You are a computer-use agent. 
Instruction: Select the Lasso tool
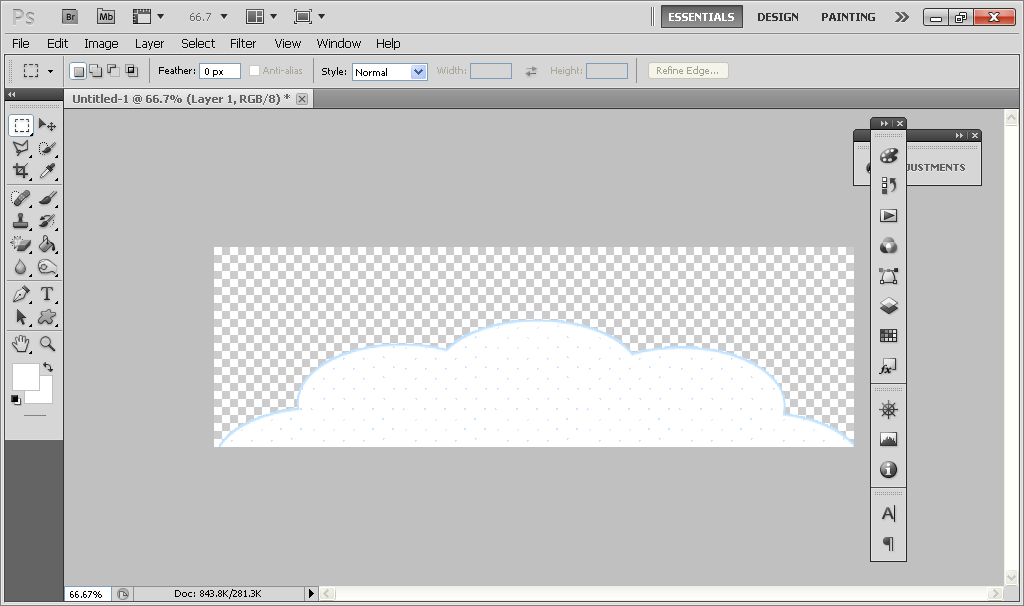pyautogui.click(x=22, y=150)
